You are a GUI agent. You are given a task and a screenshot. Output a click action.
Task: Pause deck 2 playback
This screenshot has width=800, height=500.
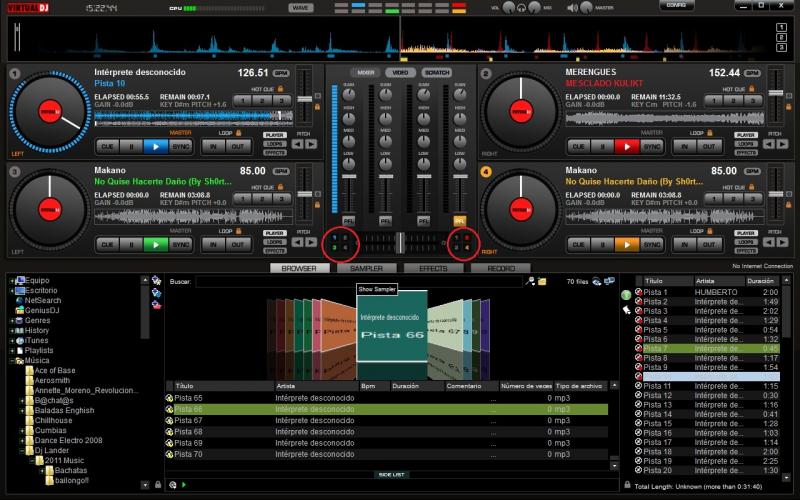click(602, 145)
